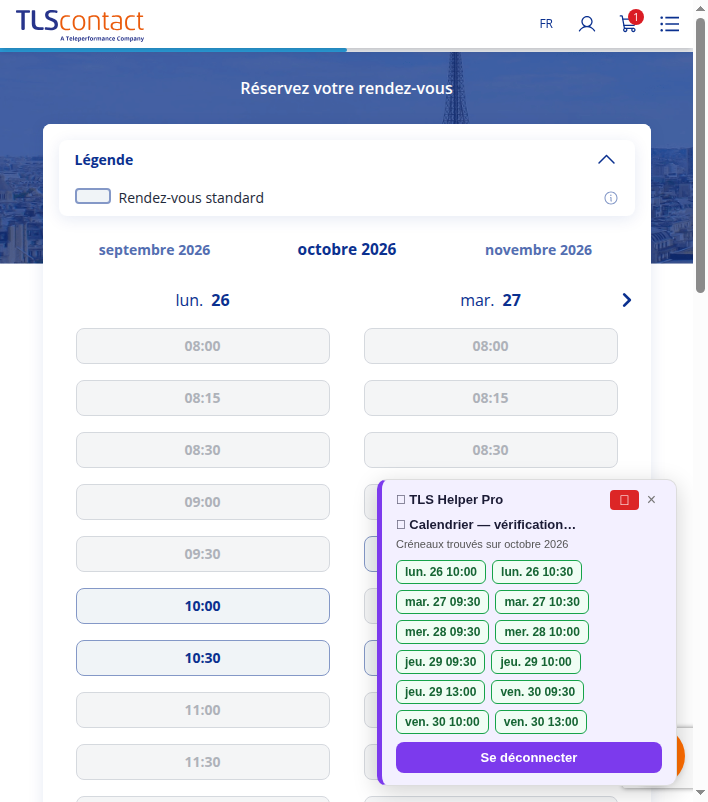Click the info icon beside Rendez-vous standard
Screen dimensions: 708x802
coord(611,198)
